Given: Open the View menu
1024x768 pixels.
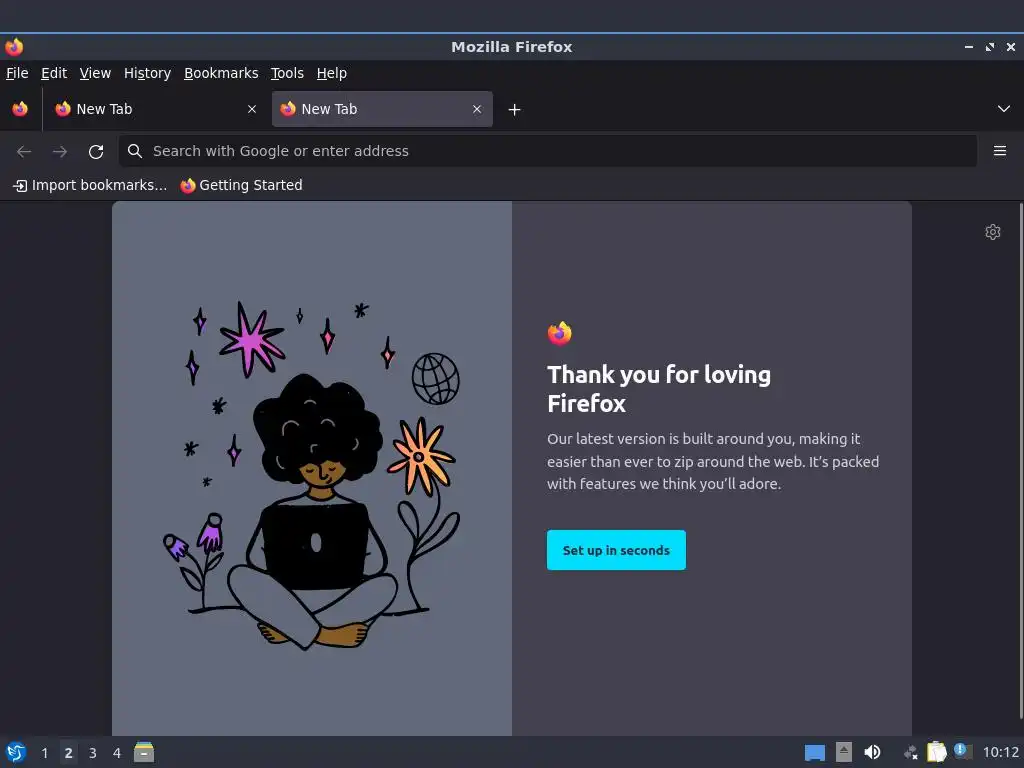Looking at the screenshot, I should [95, 73].
